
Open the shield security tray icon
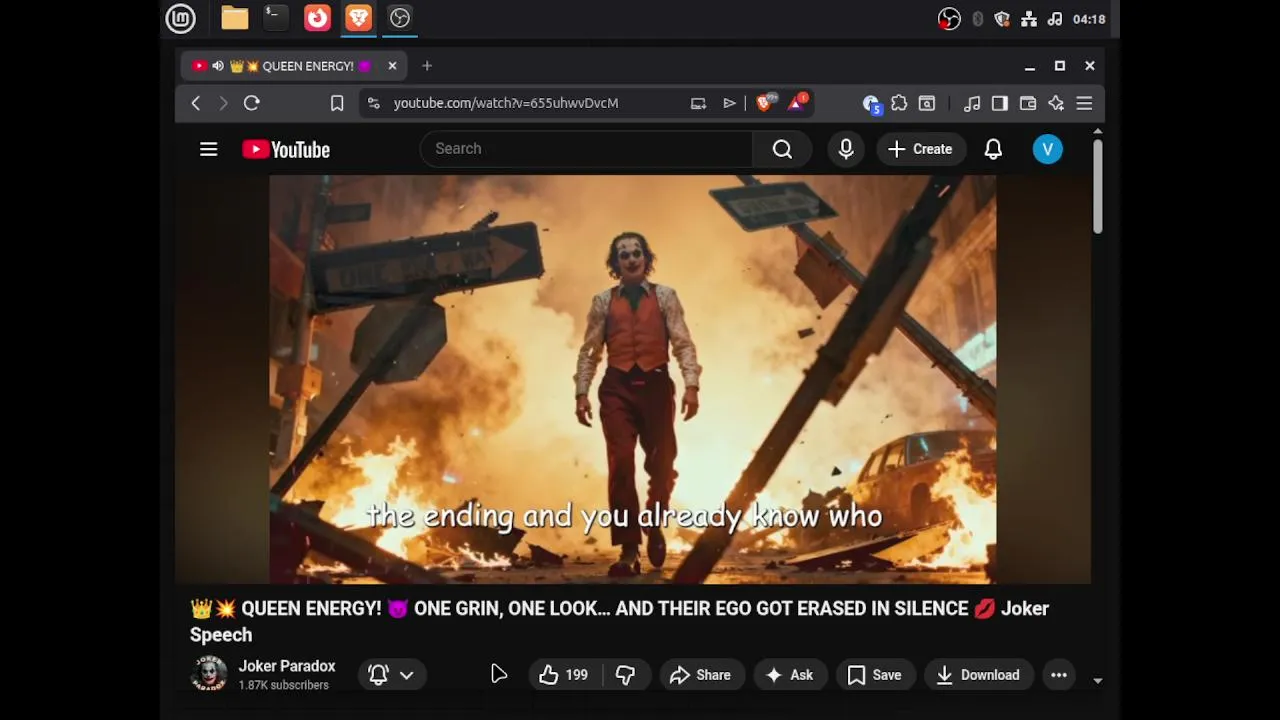(1002, 19)
